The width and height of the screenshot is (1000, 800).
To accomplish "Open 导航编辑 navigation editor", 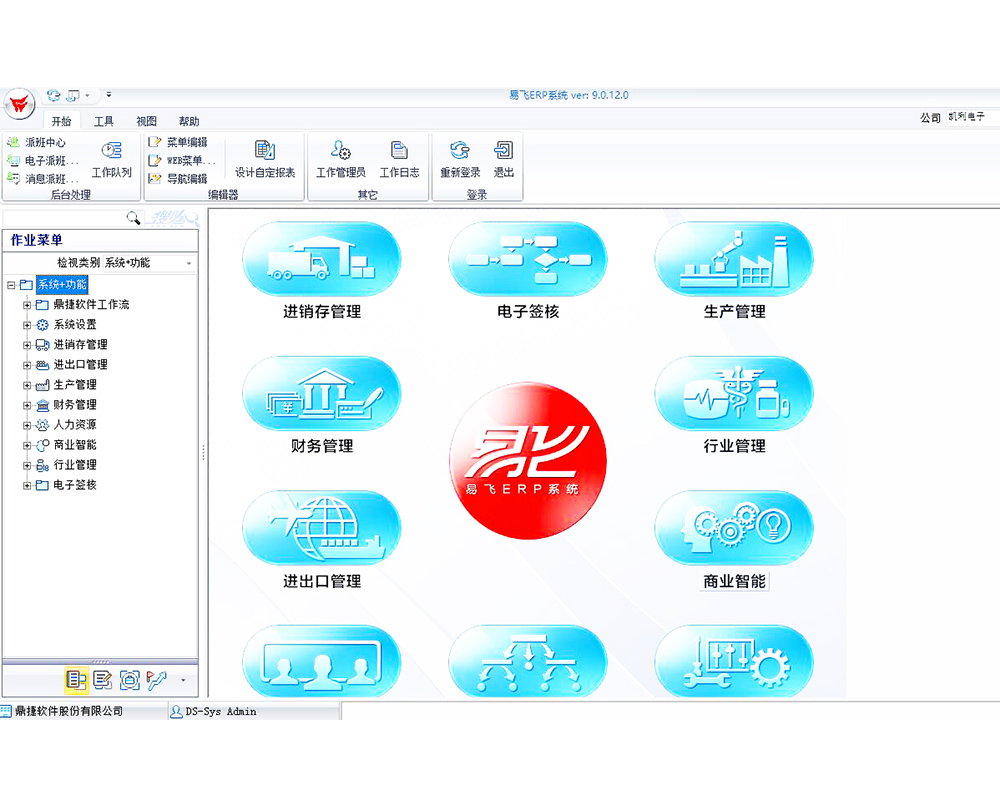I will click(178, 179).
